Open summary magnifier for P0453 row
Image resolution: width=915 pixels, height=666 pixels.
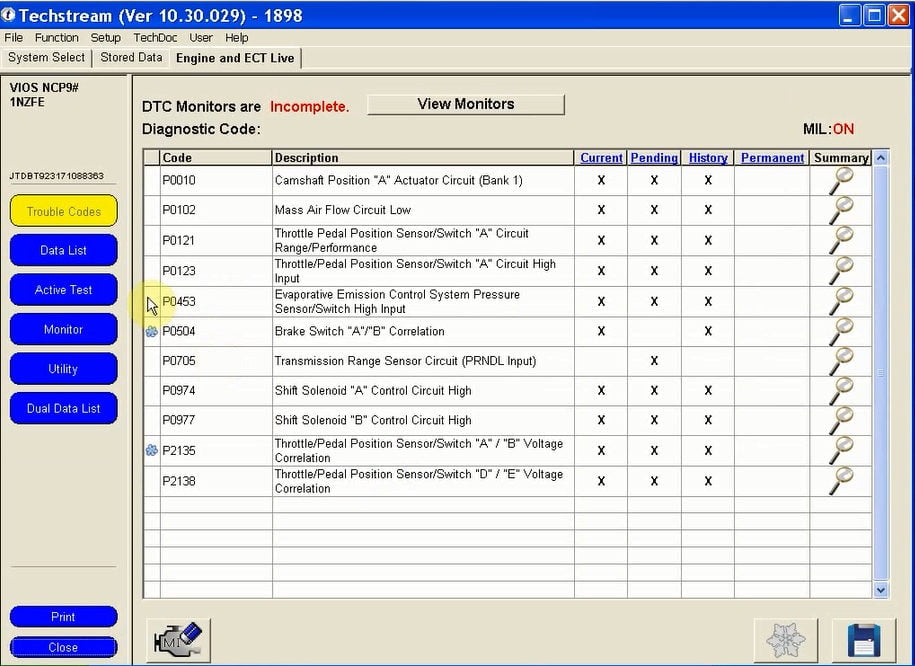(841, 302)
